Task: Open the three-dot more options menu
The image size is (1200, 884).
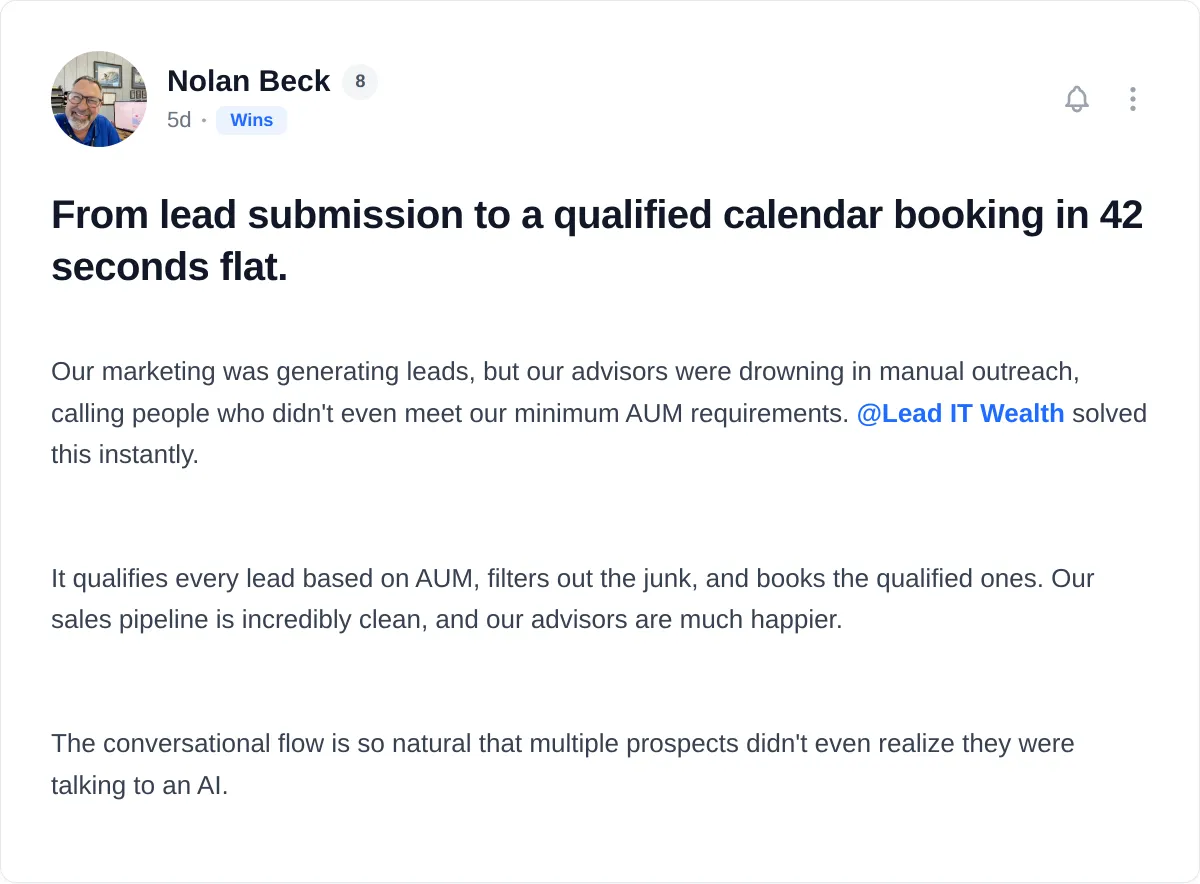Action: point(1132,99)
